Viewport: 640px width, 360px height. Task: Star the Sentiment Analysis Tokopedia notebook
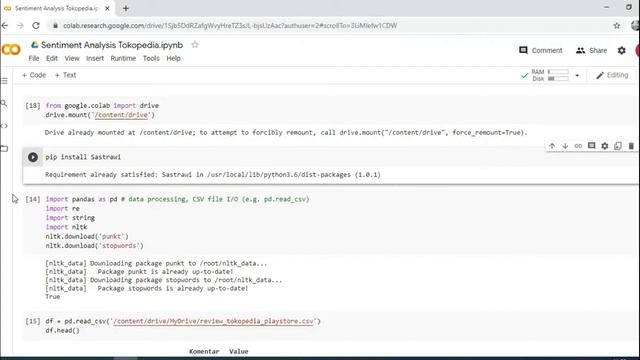(x=195, y=45)
